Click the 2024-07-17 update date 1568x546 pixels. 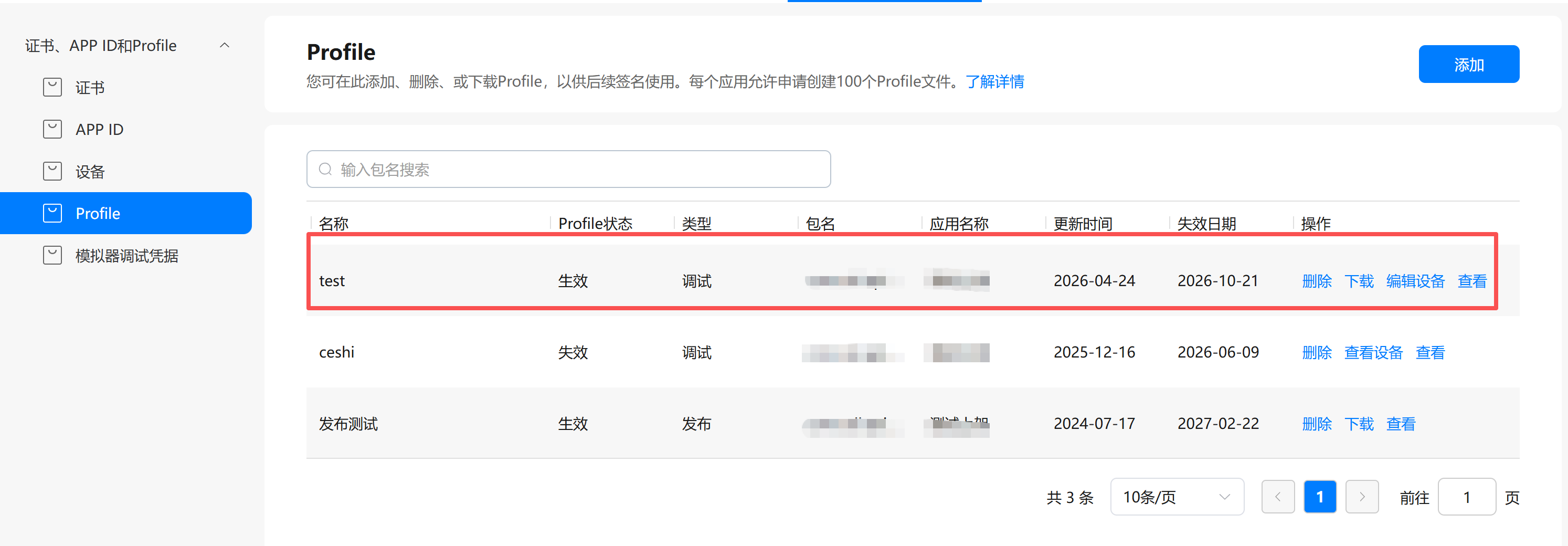(x=1094, y=423)
